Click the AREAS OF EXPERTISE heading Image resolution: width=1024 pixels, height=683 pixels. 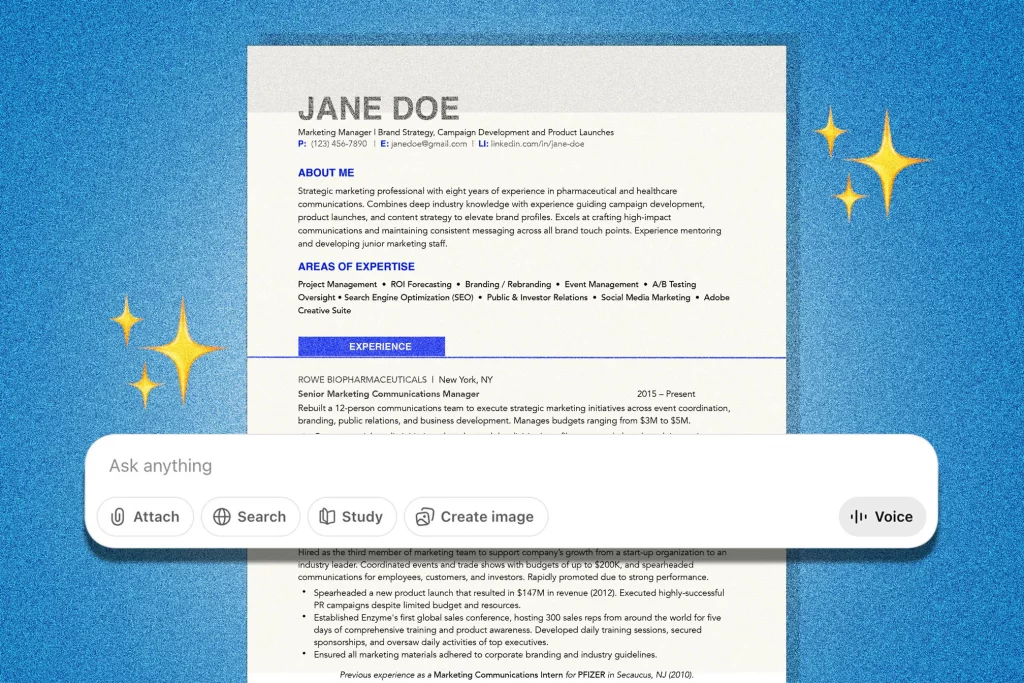tap(356, 266)
